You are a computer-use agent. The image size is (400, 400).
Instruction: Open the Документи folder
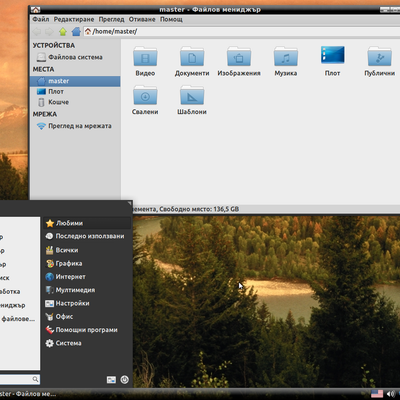(192, 61)
